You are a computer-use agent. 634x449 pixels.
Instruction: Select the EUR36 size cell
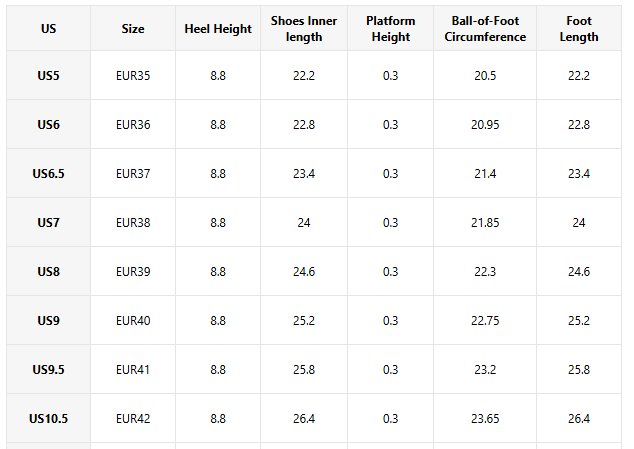(x=133, y=125)
